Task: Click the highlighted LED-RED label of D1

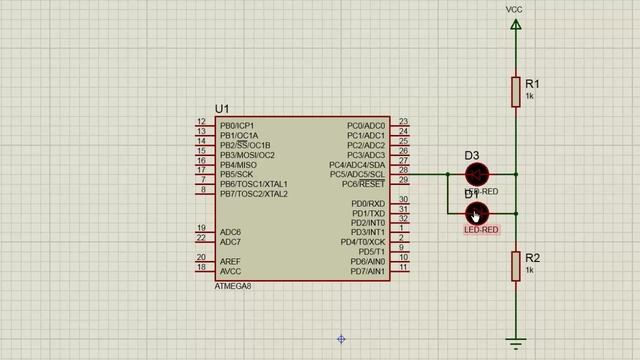Action: click(481, 230)
